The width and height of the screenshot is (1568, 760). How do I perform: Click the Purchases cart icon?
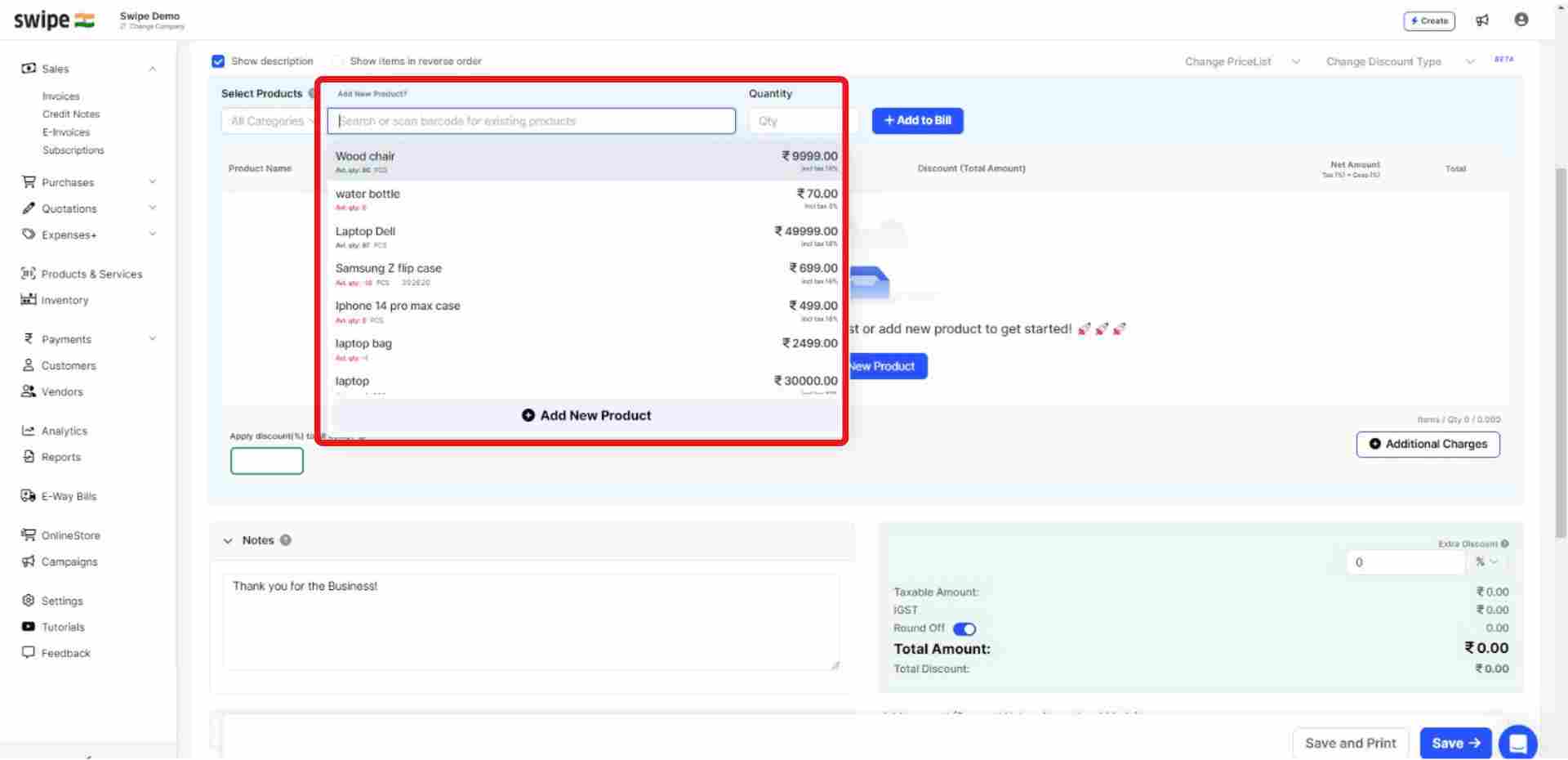[29, 181]
